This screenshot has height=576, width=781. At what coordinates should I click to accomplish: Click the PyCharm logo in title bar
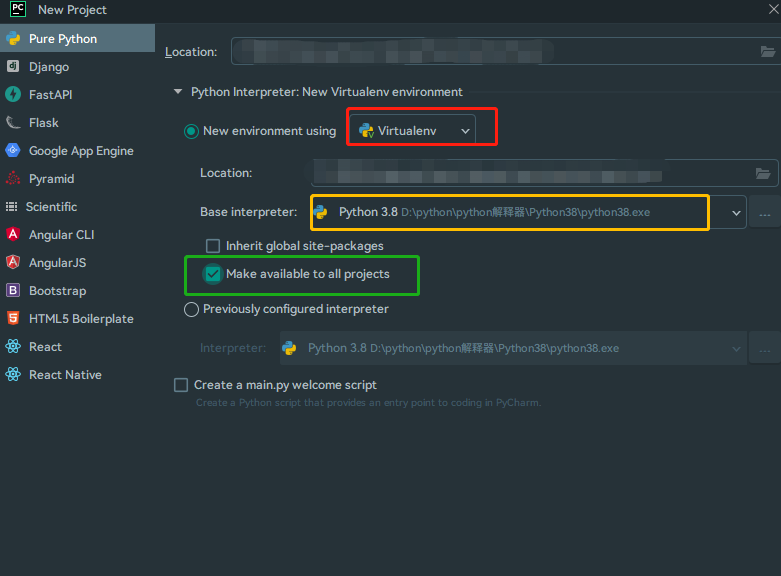[x=18, y=9]
